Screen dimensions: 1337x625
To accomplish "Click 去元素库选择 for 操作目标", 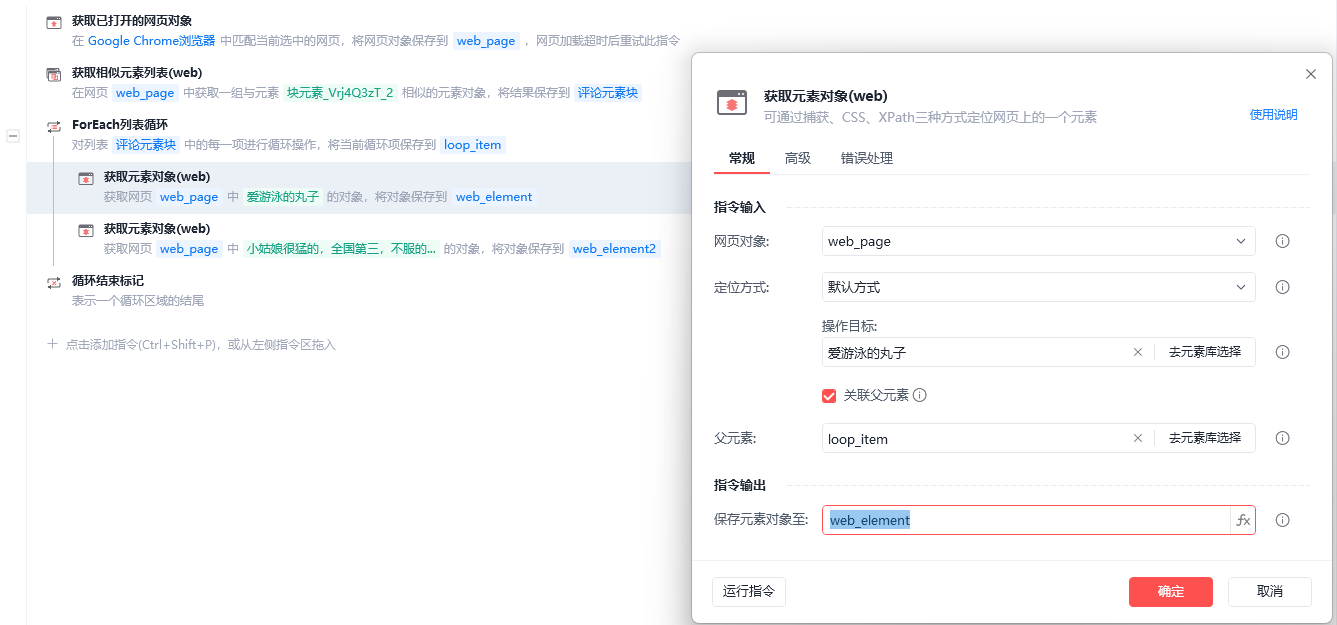I will point(1205,352).
